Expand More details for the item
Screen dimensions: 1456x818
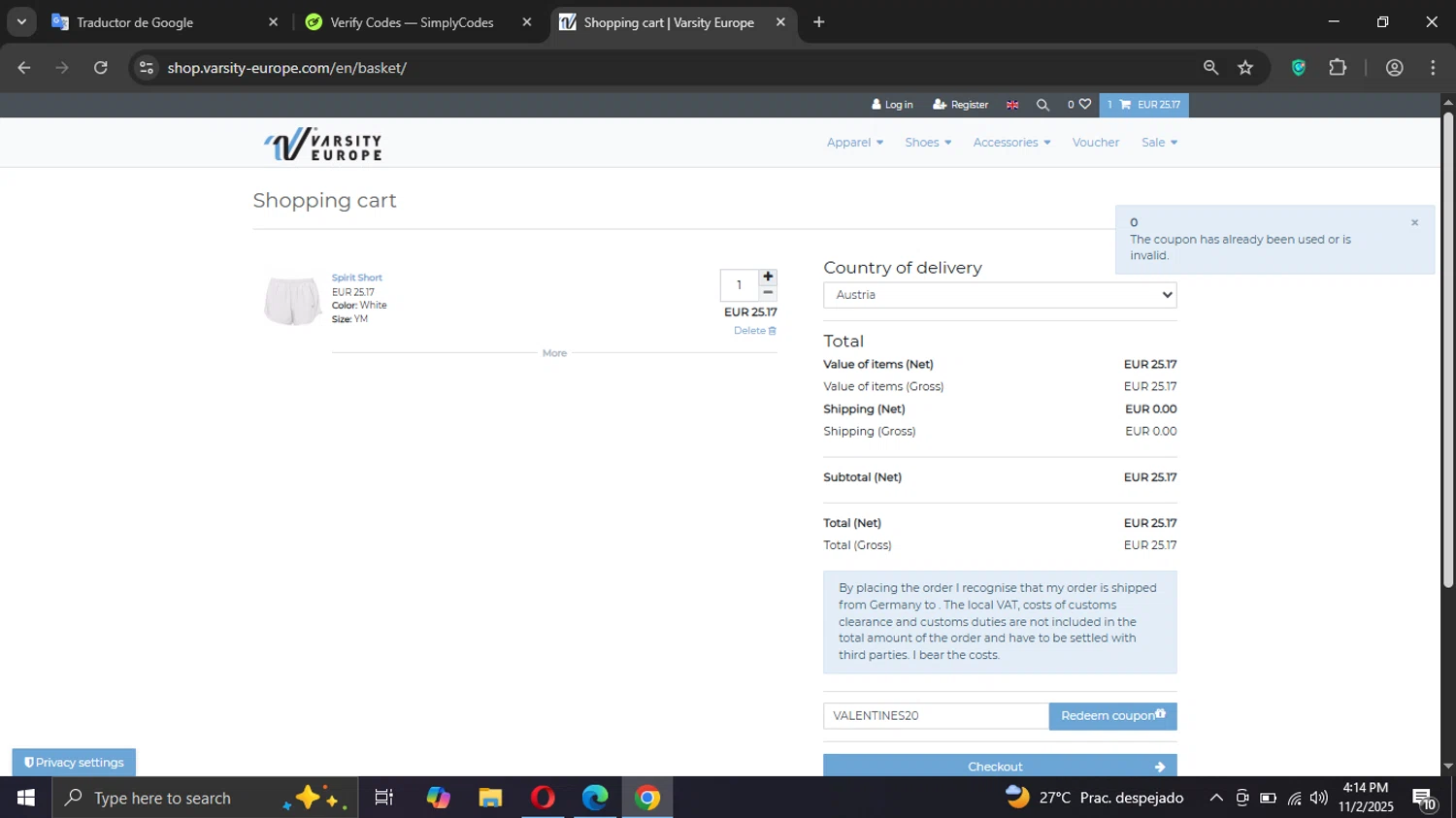coord(554,353)
